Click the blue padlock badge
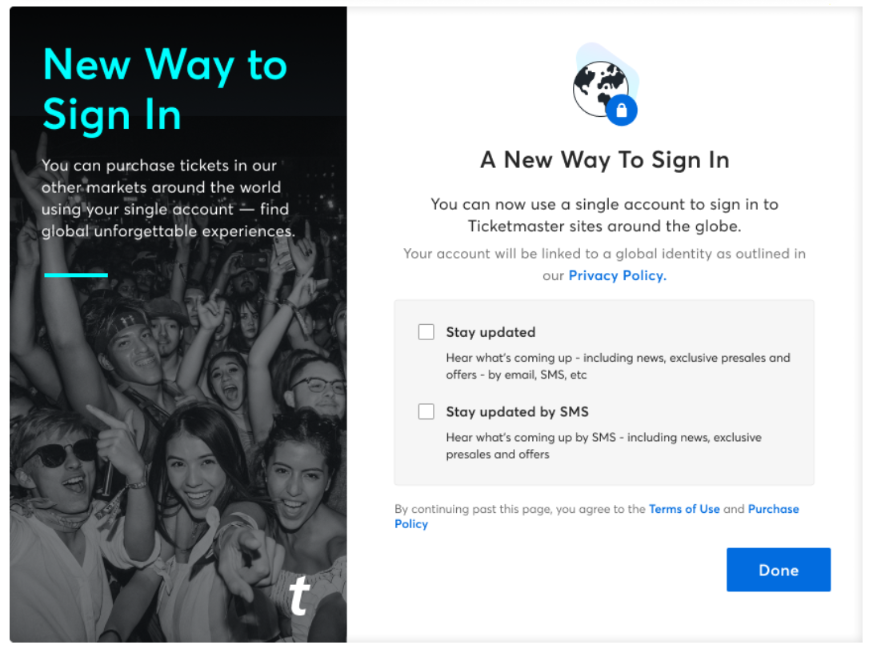 (622, 111)
